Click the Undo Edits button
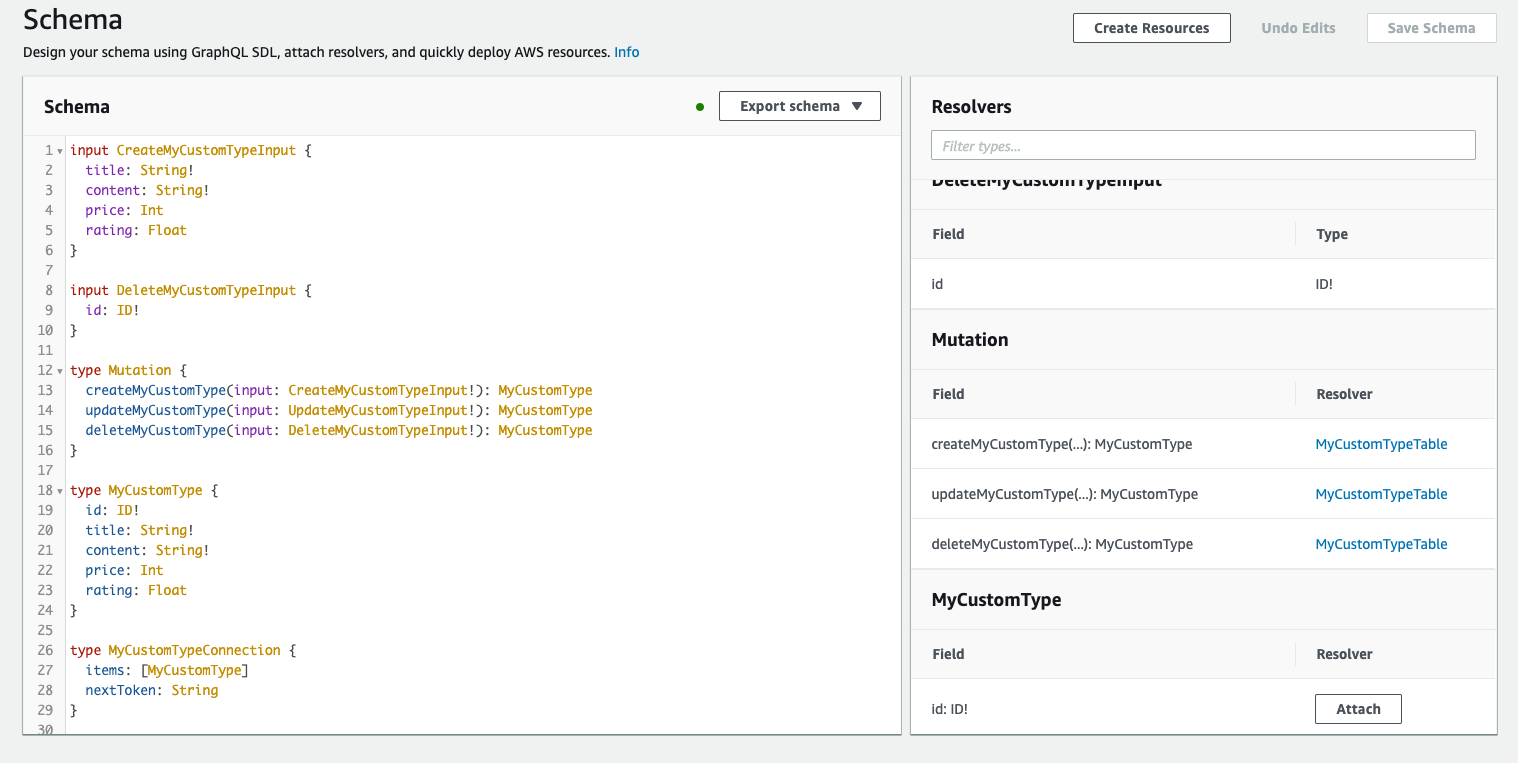 pos(1298,28)
